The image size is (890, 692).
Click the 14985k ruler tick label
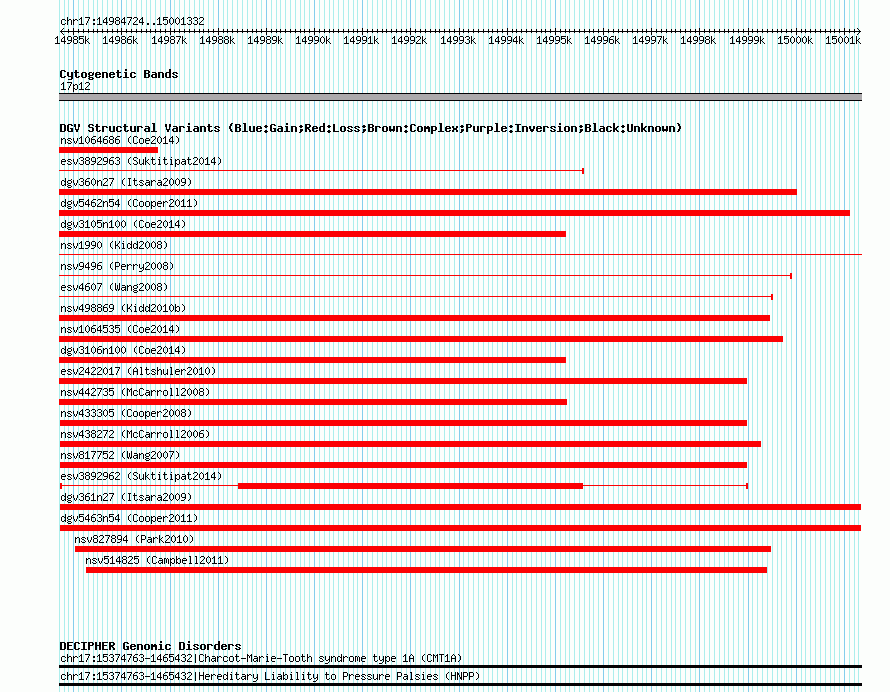click(72, 40)
